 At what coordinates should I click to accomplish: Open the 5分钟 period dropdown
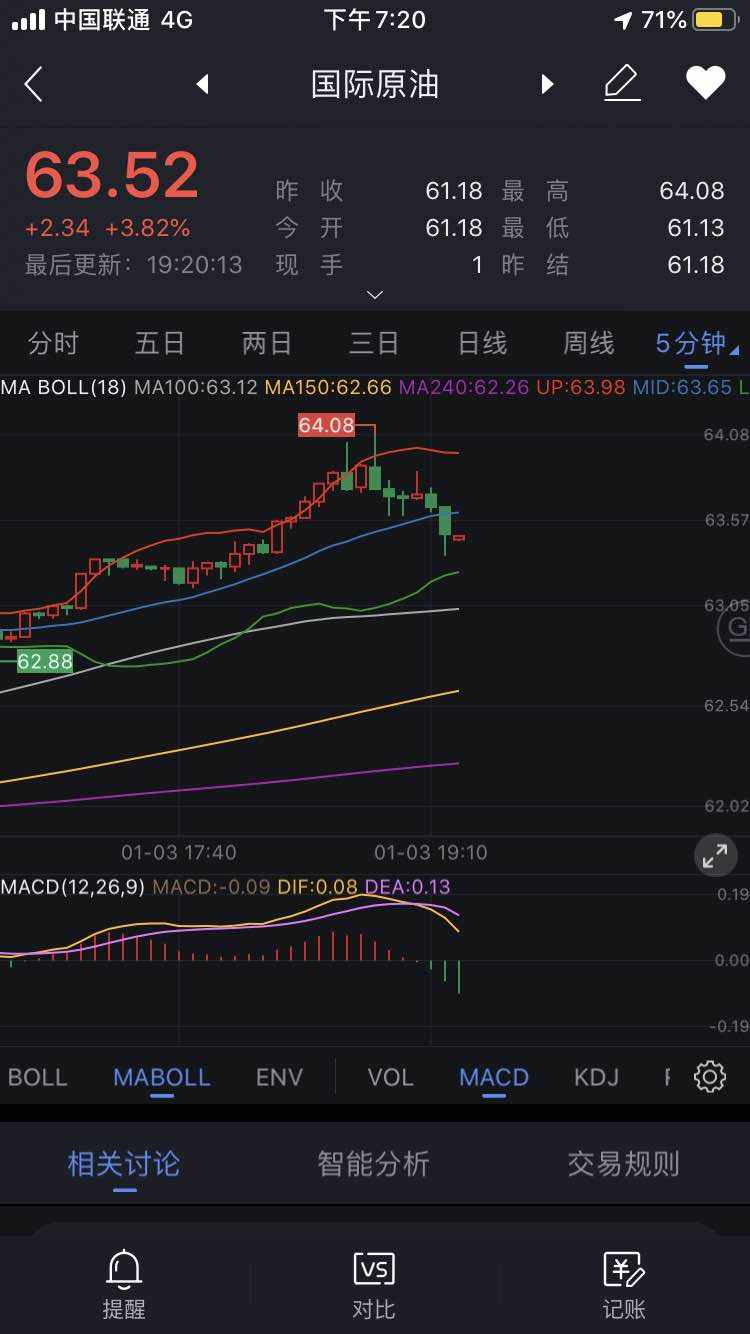pos(696,344)
